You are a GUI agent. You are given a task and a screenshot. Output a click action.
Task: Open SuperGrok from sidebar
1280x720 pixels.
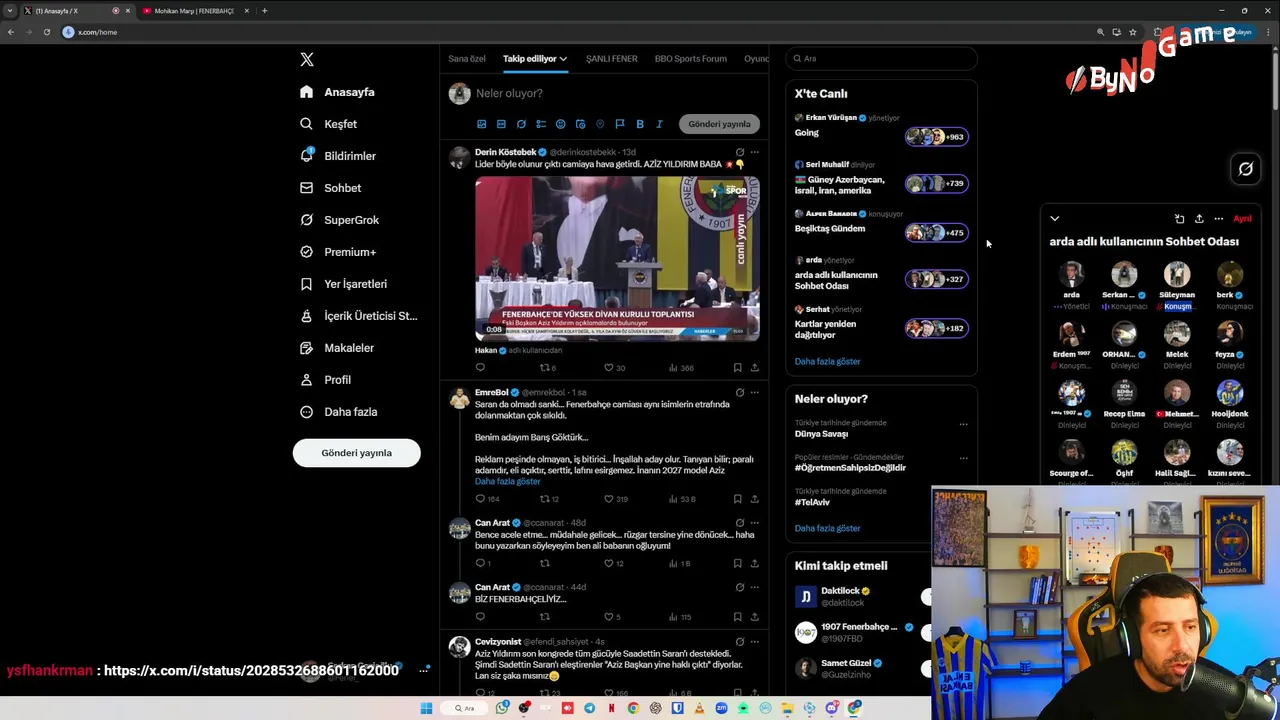tap(339, 220)
